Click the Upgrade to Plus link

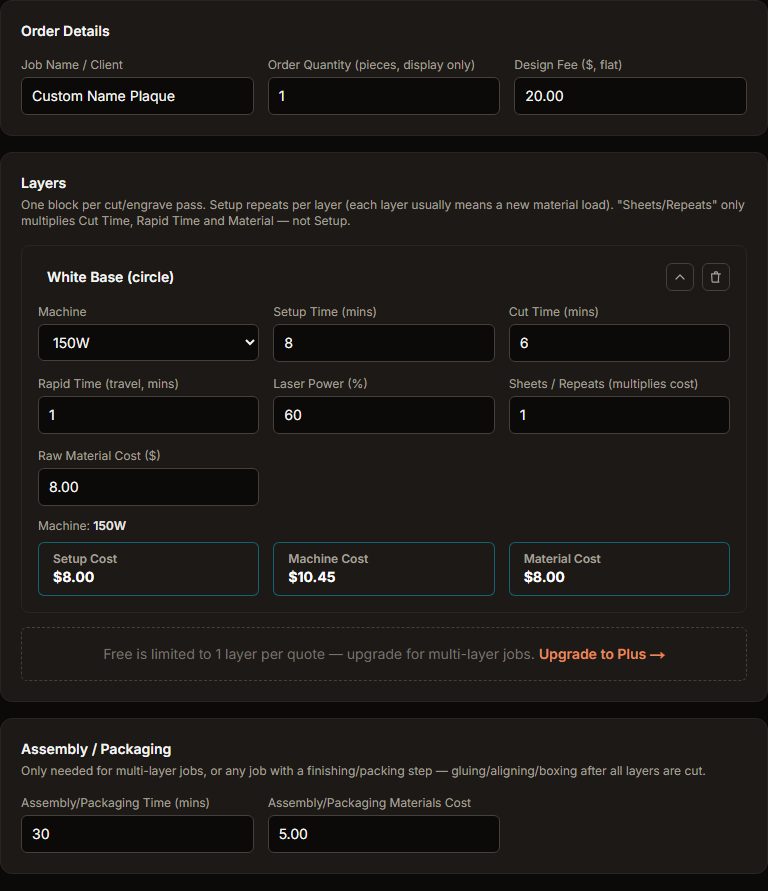(x=602, y=654)
